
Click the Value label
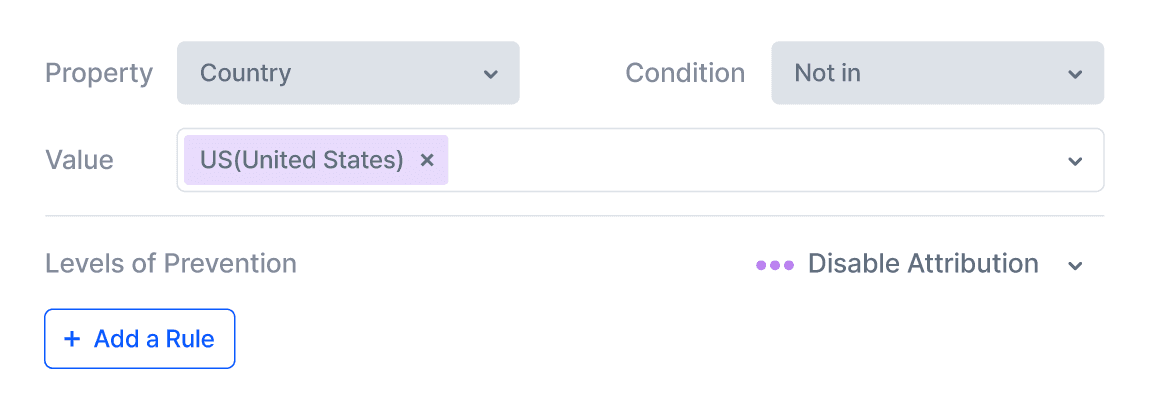pyautogui.click(x=79, y=160)
